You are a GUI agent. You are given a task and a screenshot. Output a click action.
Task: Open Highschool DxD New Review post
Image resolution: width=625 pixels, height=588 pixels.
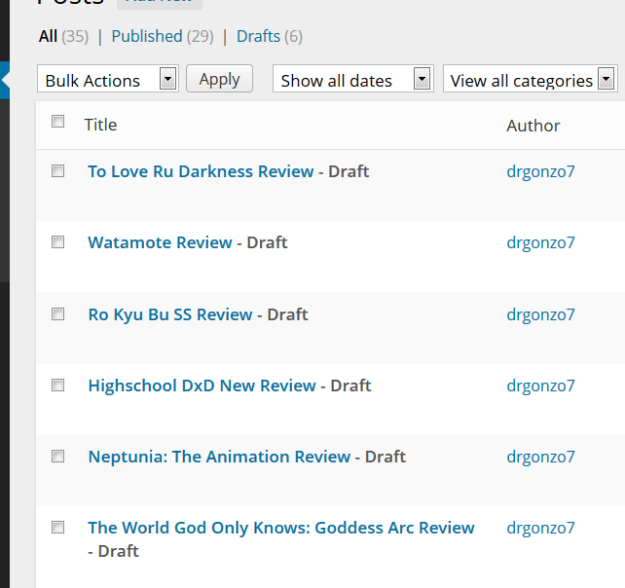pyautogui.click(x=202, y=385)
